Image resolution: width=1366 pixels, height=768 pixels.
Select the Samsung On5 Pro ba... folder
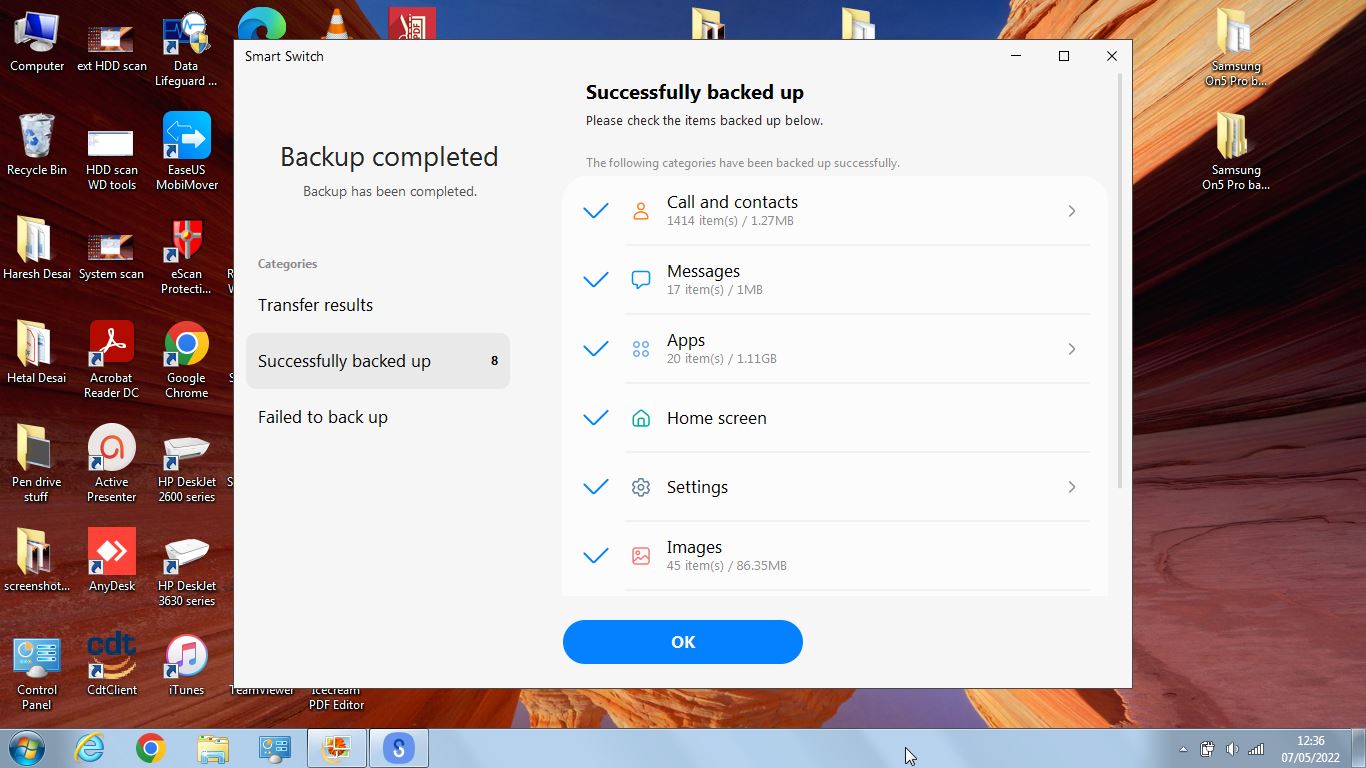[1236, 153]
